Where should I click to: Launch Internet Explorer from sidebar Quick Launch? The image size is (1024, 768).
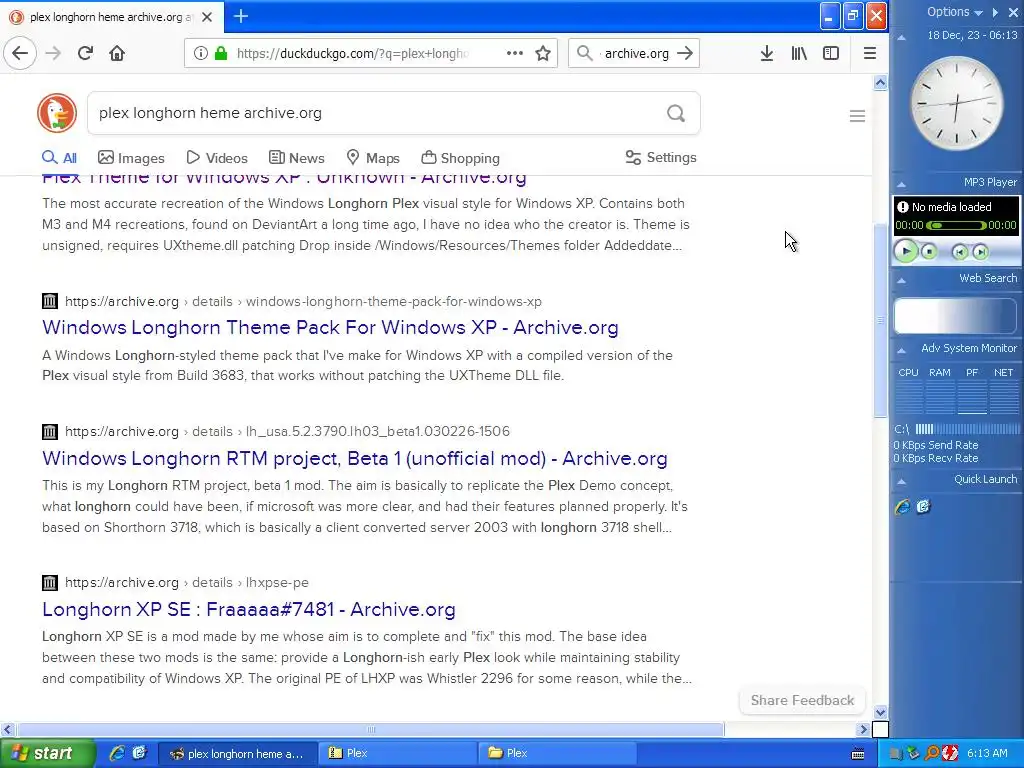pyautogui.click(x=902, y=507)
